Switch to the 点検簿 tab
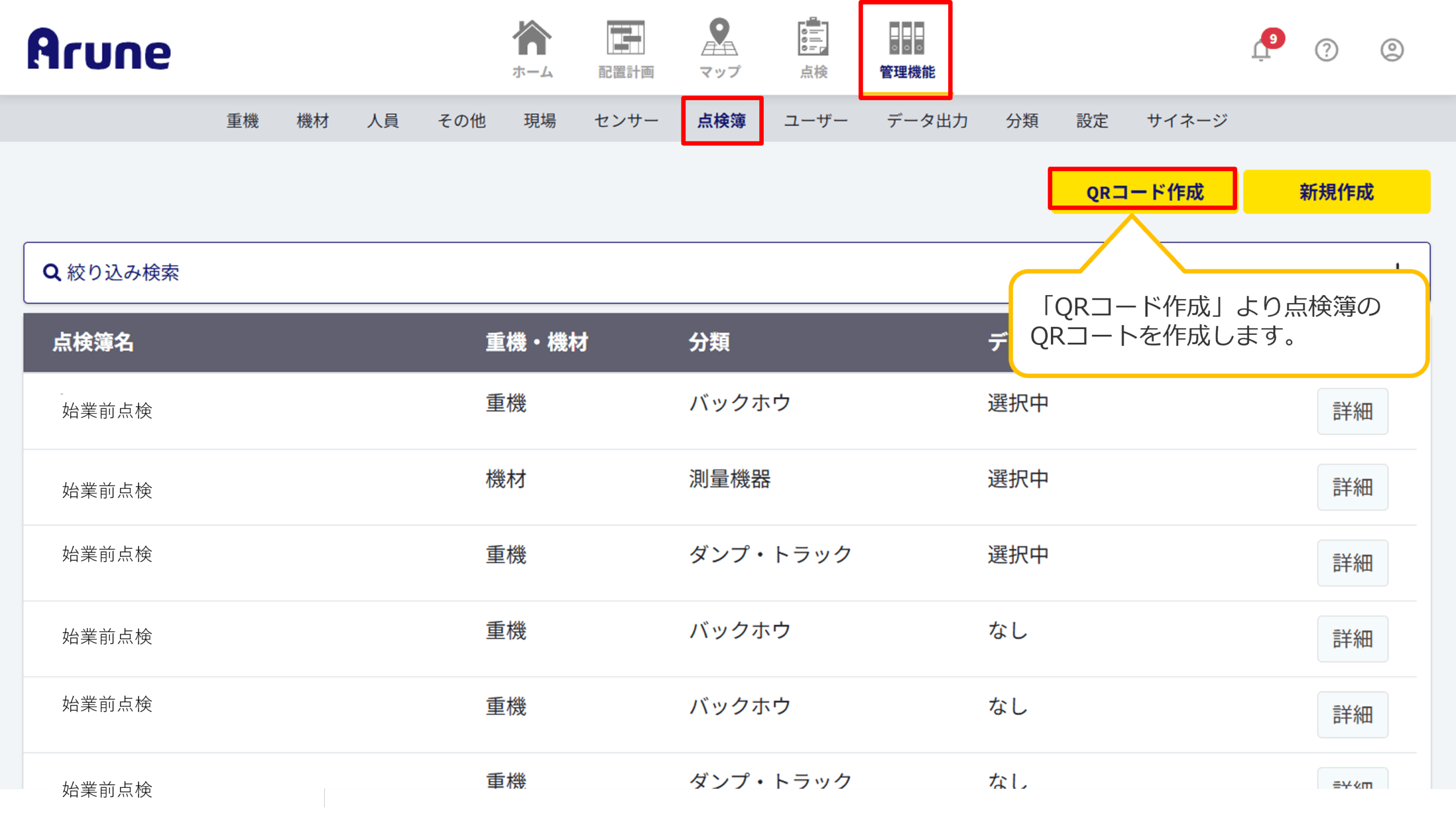The height and width of the screenshot is (813, 1456). pos(722,121)
